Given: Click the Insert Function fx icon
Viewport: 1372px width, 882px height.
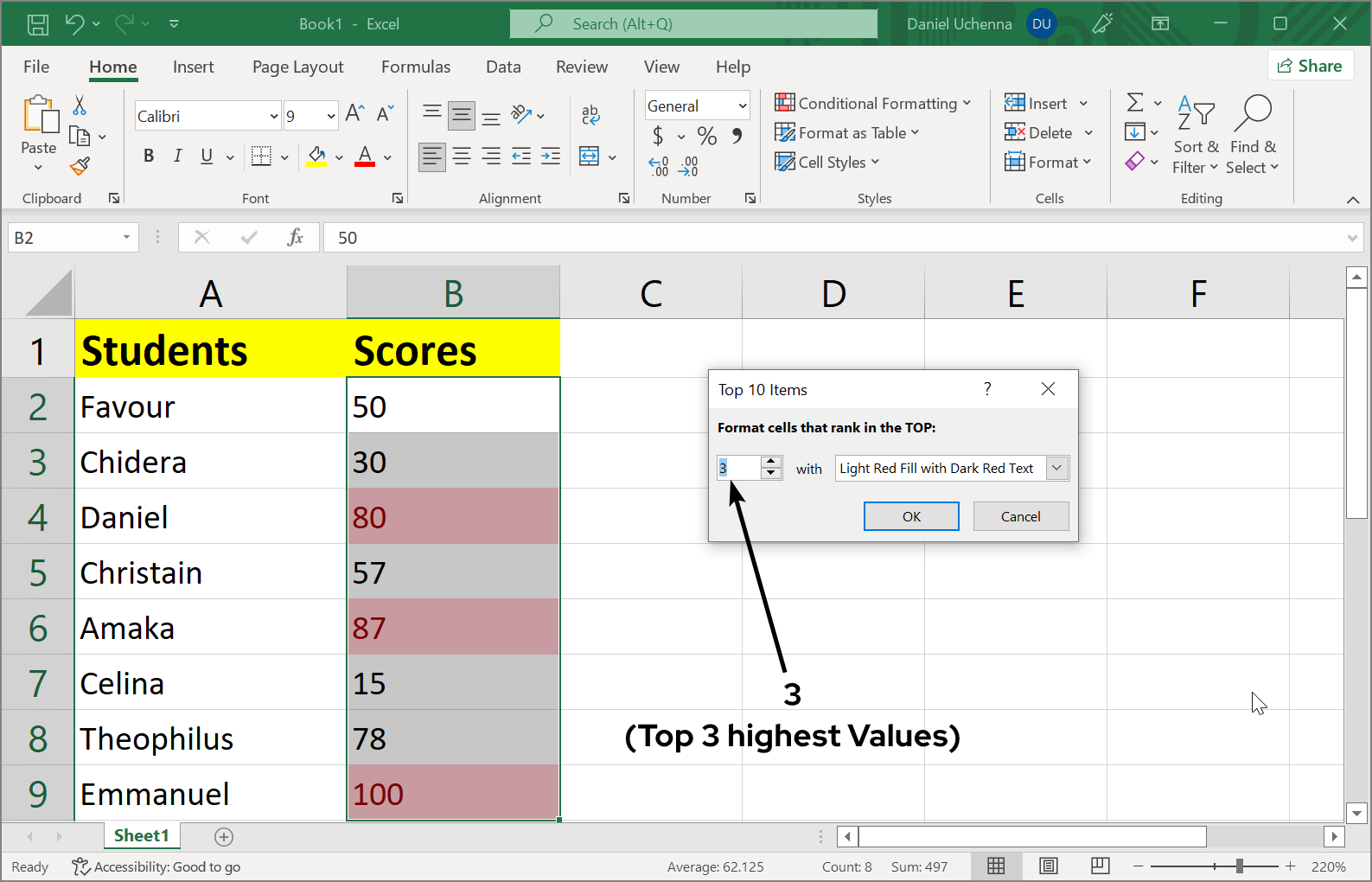Looking at the screenshot, I should (x=295, y=237).
